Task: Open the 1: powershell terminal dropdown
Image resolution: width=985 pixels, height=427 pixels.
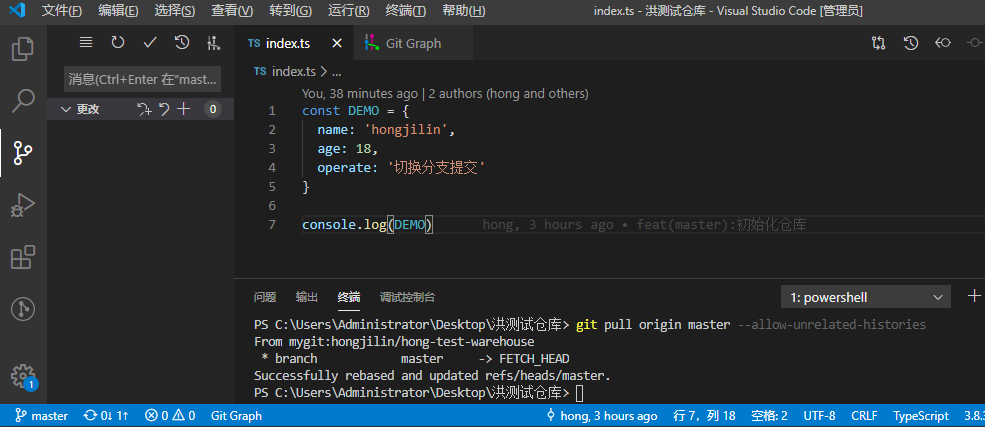Action: coord(866,297)
